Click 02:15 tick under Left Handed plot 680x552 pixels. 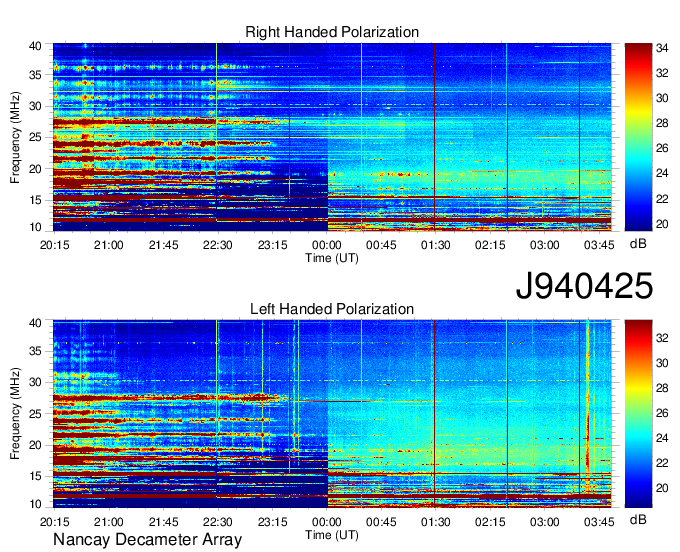tap(490, 522)
